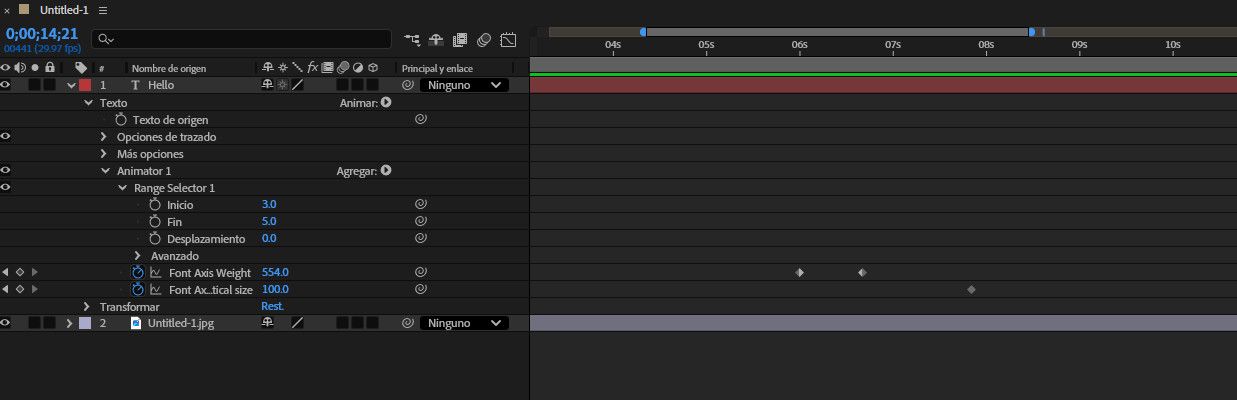Show the Font Axis Weight graph icon
The height and width of the screenshot is (400, 1237).
click(x=155, y=273)
